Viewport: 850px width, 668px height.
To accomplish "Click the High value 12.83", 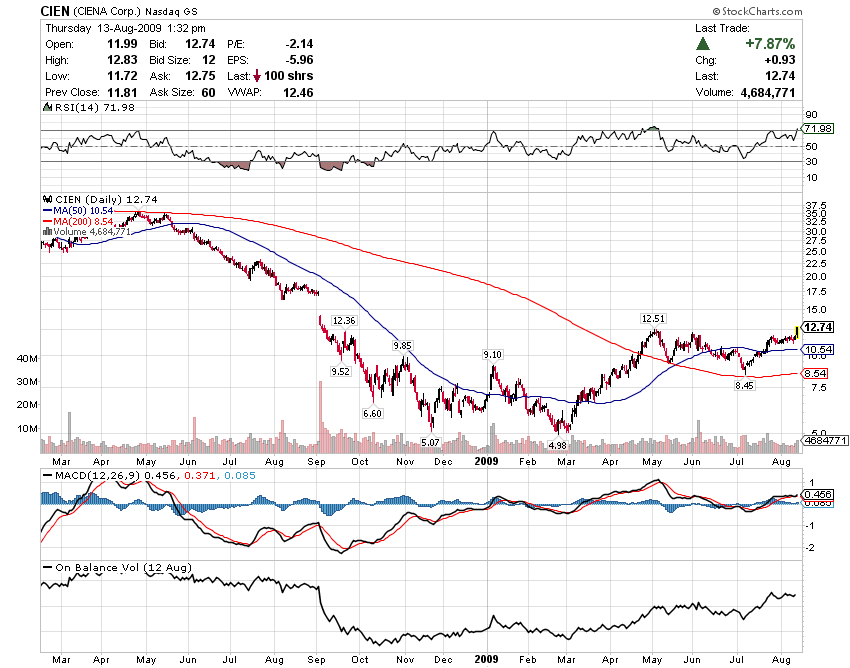I will tap(122, 60).
